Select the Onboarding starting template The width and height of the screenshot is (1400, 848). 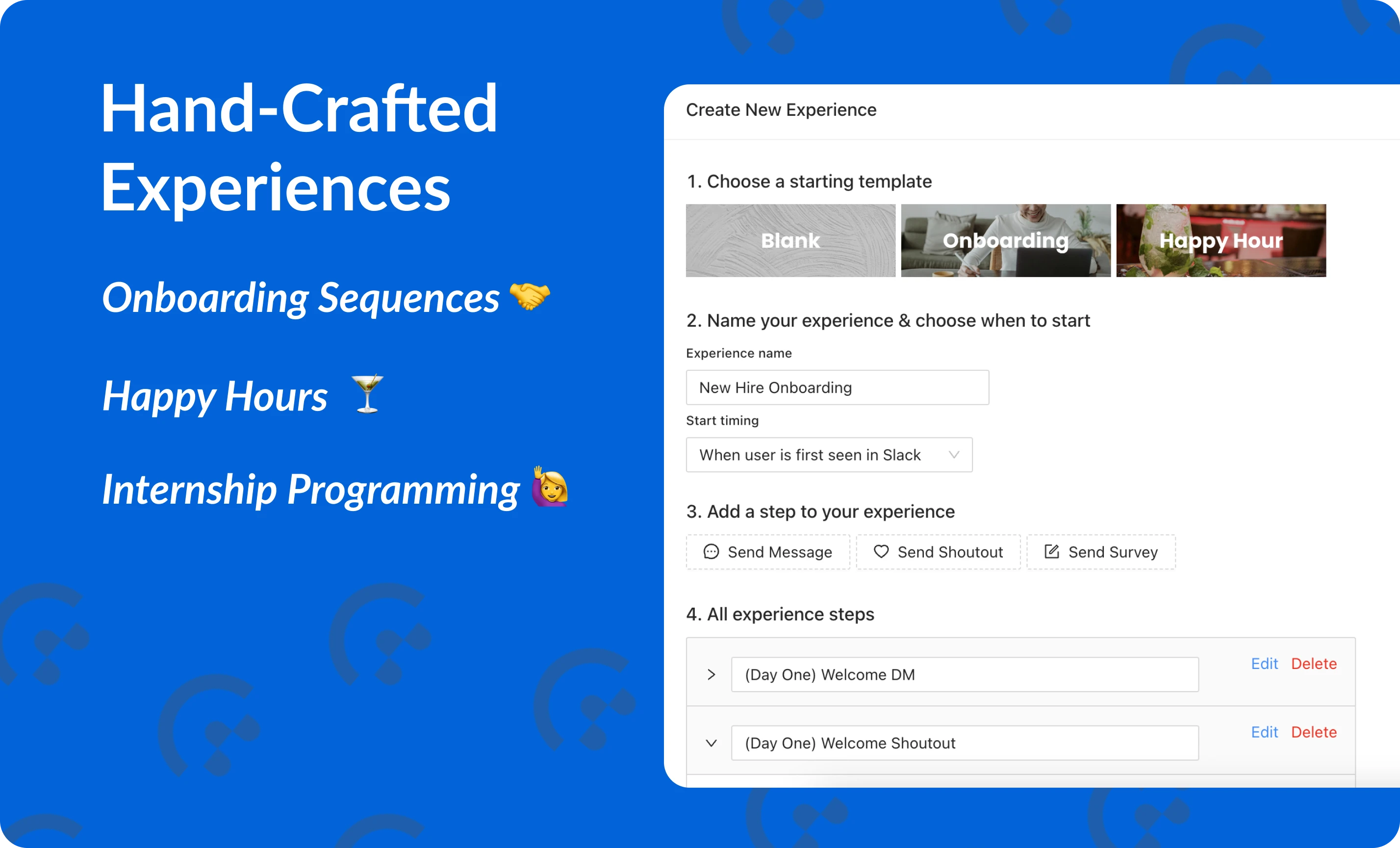click(x=1005, y=239)
